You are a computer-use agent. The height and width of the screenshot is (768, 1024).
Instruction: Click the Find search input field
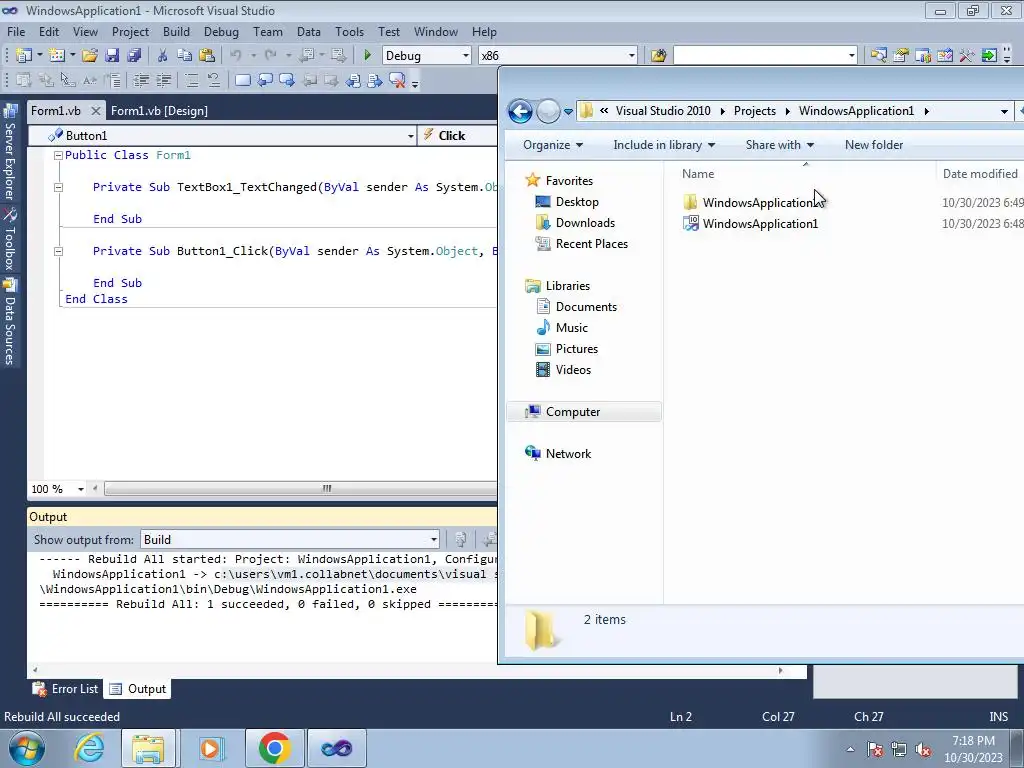761,56
